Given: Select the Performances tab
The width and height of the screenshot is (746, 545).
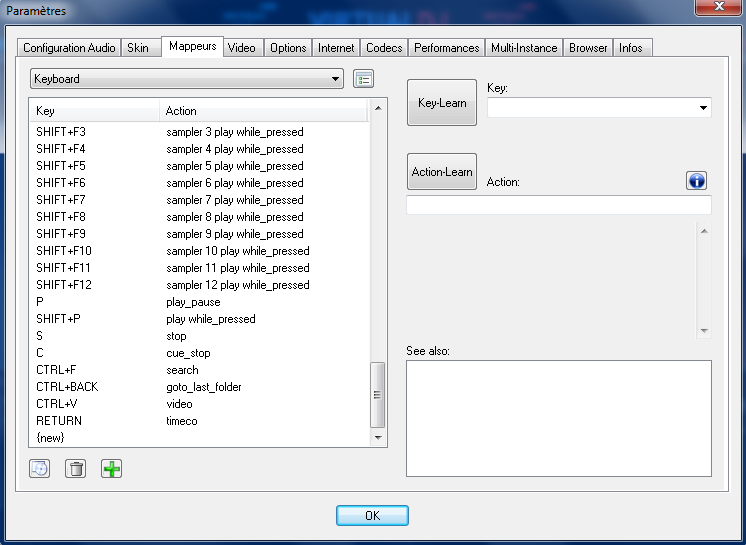Looking at the screenshot, I should [447, 48].
